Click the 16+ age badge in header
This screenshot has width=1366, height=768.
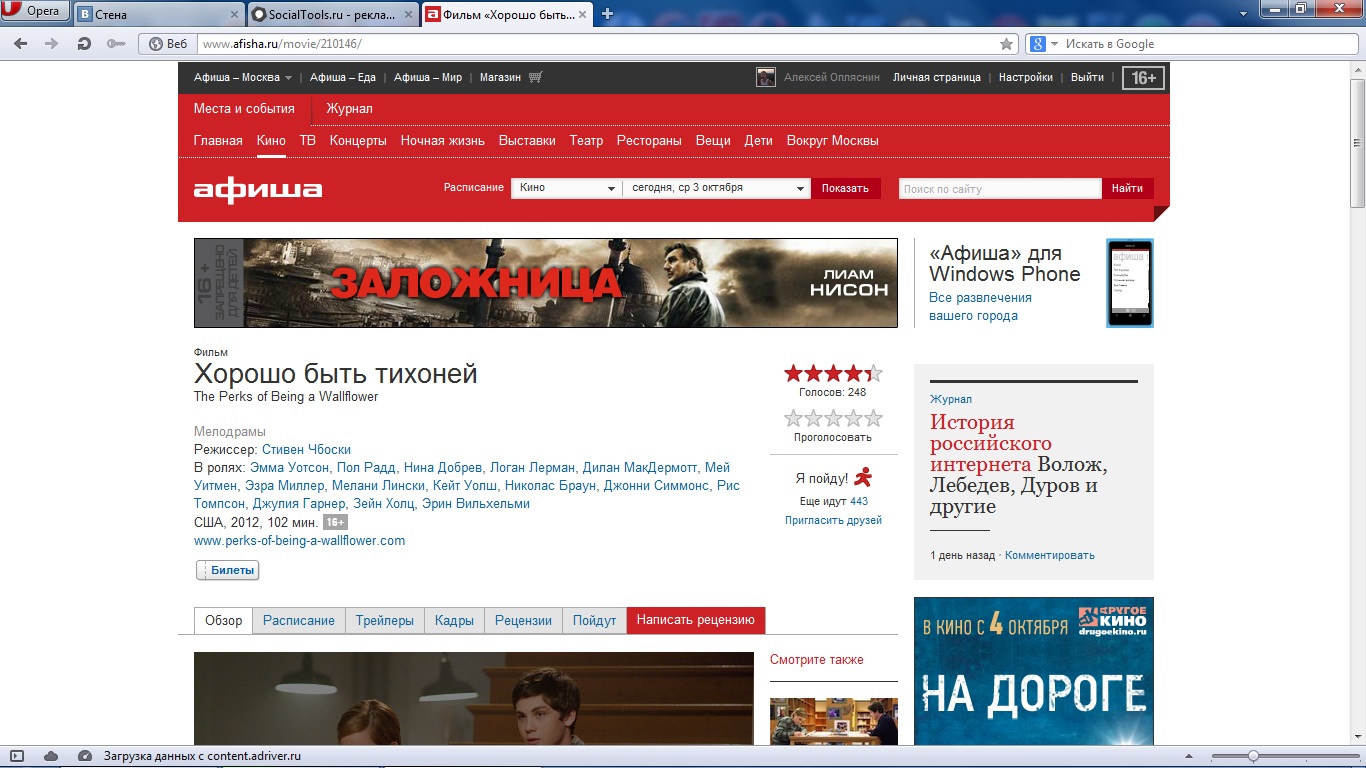coord(1144,78)
